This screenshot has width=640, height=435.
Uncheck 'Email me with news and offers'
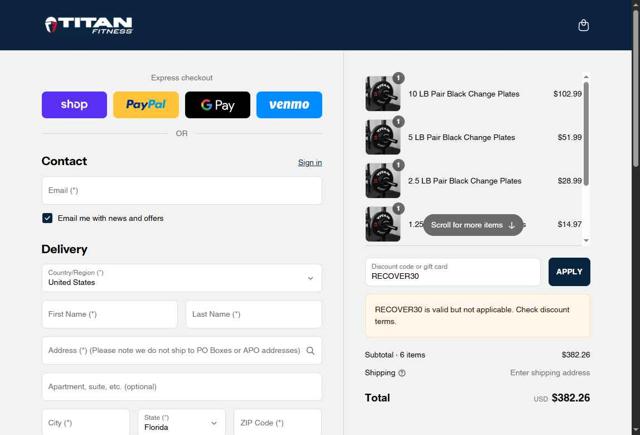[47, 218]
